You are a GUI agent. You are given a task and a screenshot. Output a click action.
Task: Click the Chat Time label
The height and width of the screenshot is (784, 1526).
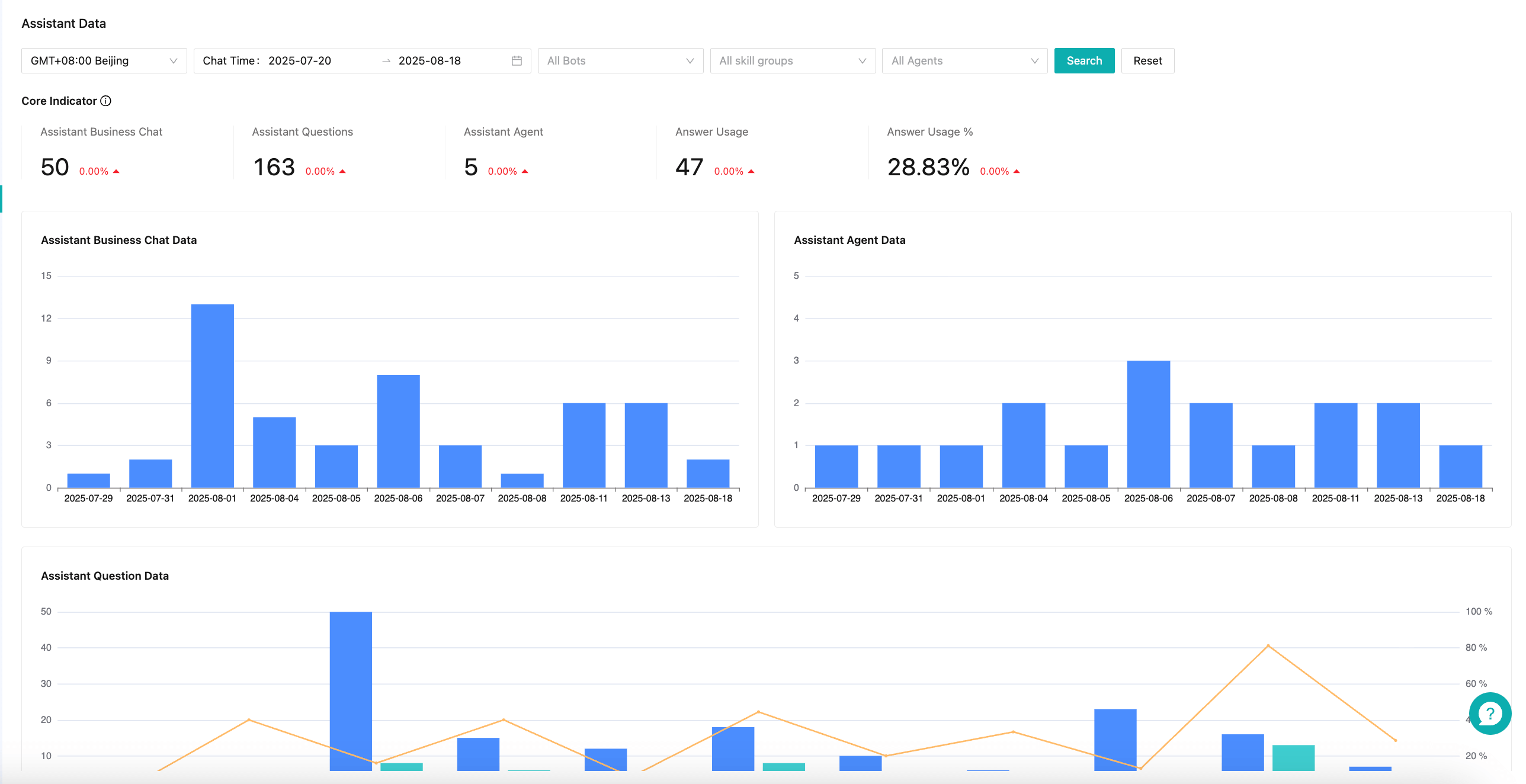[231, 61]
